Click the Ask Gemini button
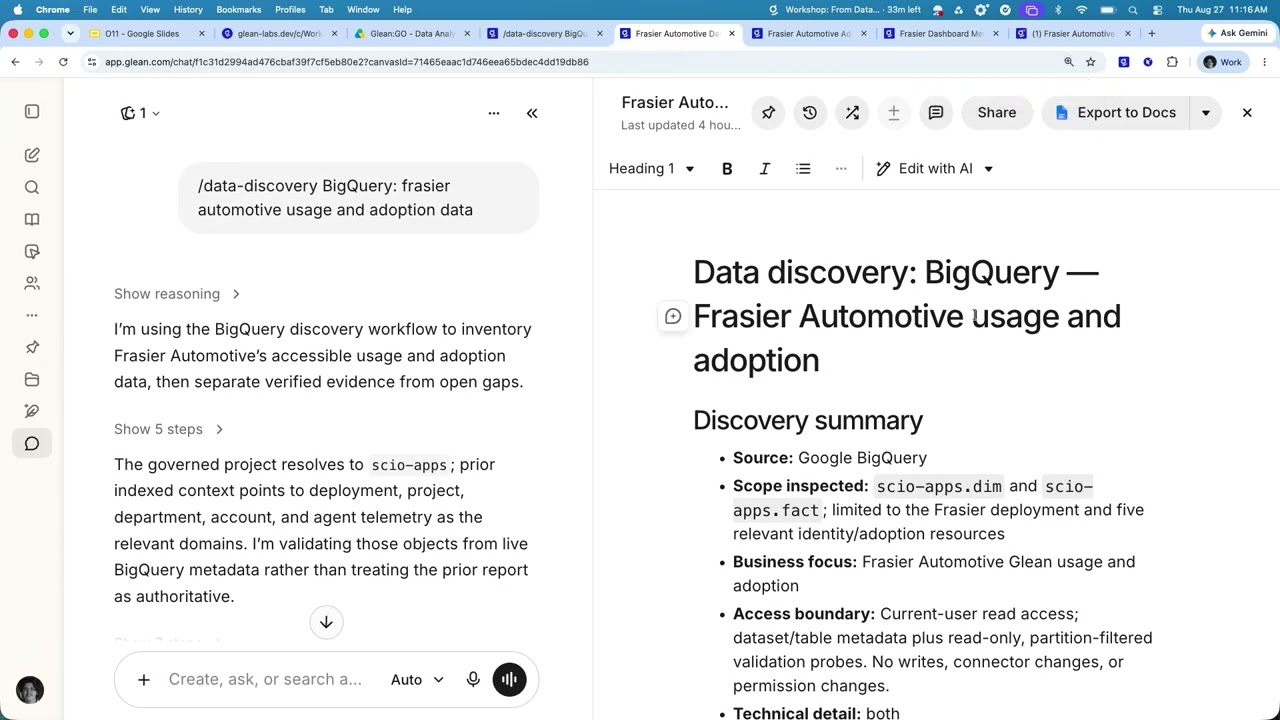 tap(1236, 34)
